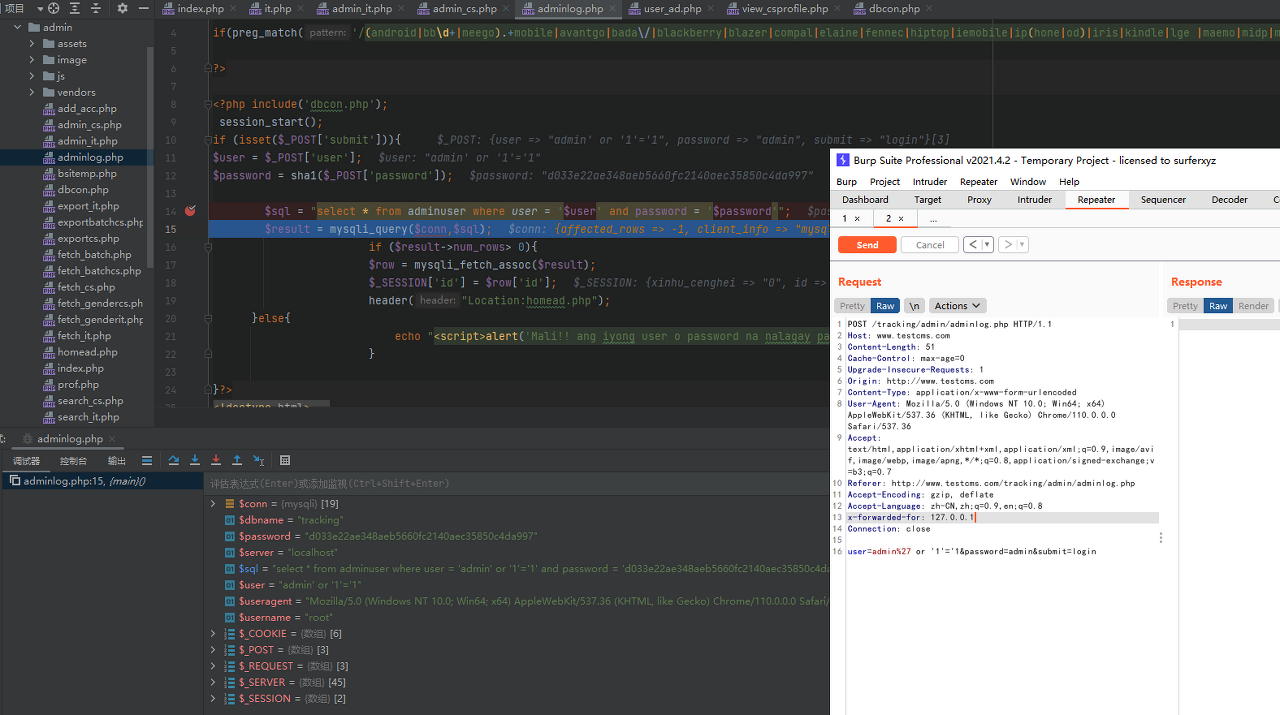The height and width of the screenshot is (715, 1280).
Task: Select Raw view in Request panel
Action: [885, 306]
